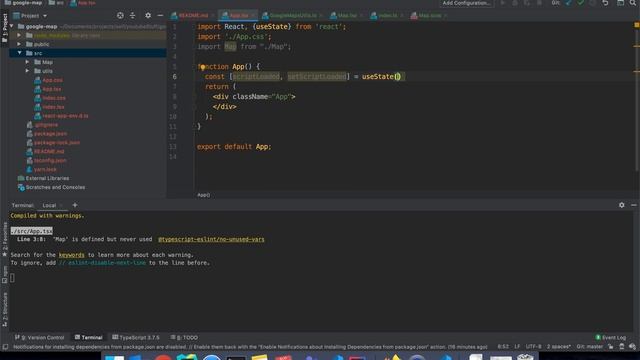The image size is (640, 360).
Task: Hide the terminal panel with minus icon
Action: coord(633,205)
